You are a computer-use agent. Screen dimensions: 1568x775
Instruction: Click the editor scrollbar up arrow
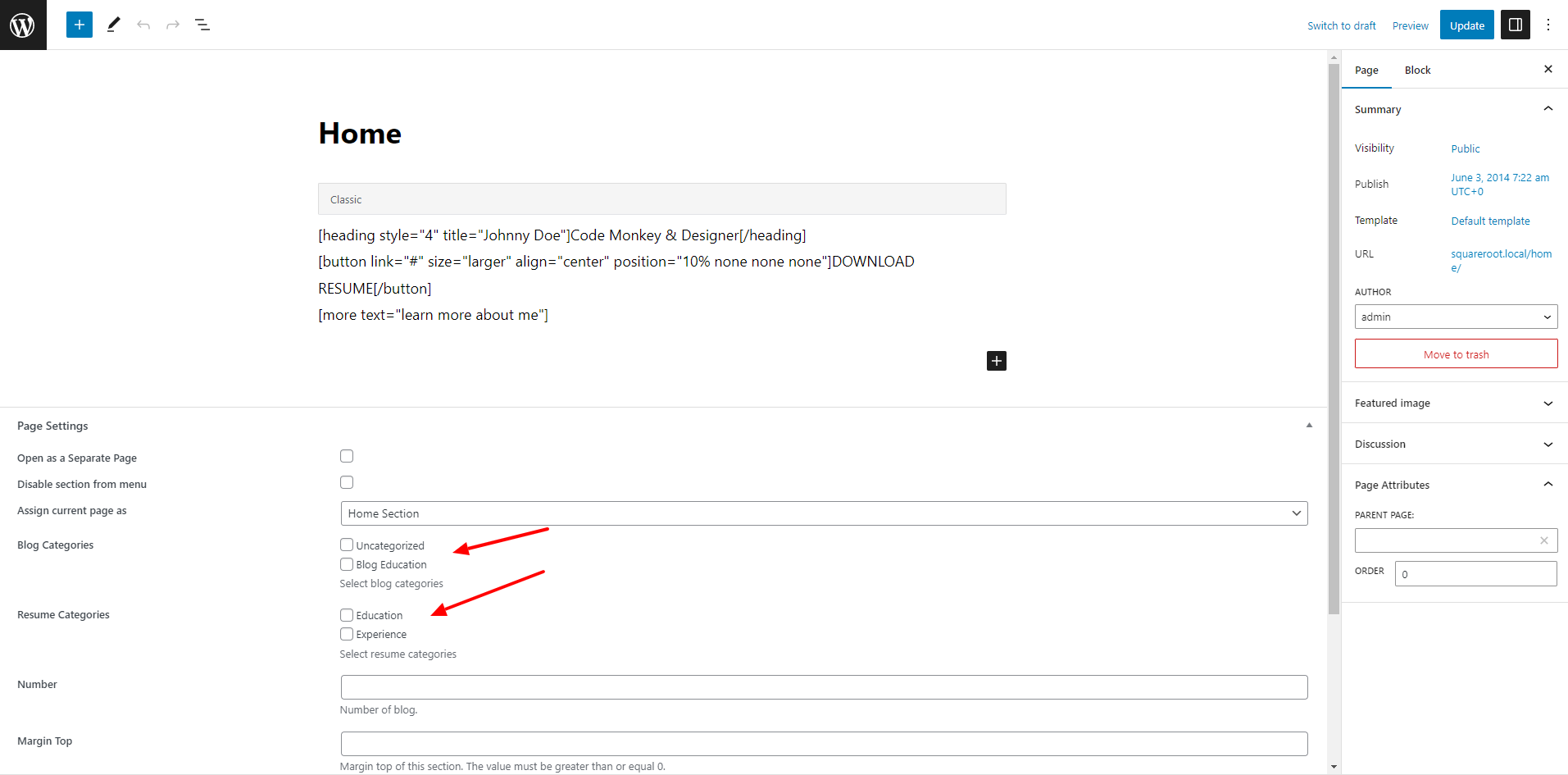coord(1334,57)
